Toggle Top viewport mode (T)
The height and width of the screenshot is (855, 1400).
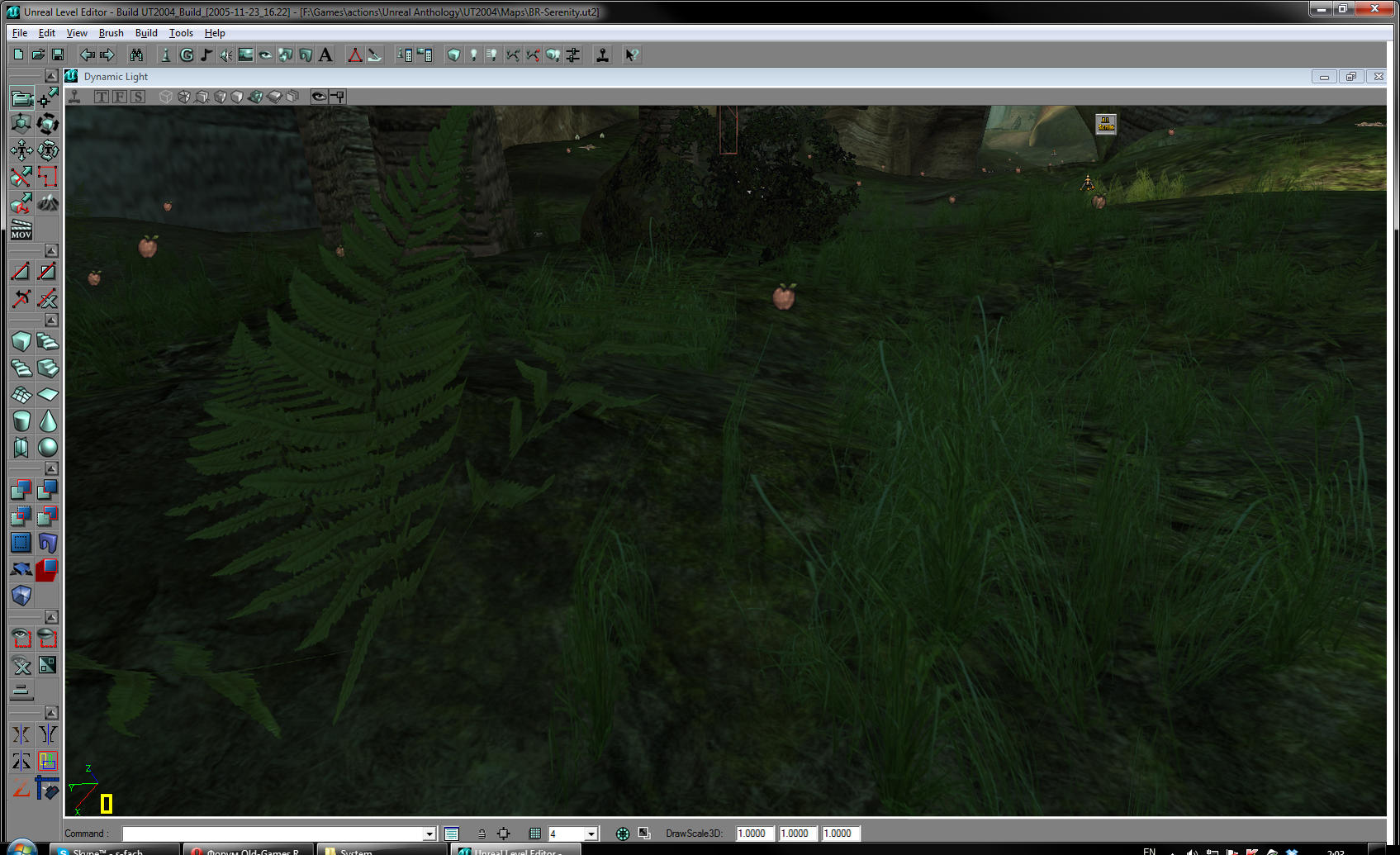102,97
